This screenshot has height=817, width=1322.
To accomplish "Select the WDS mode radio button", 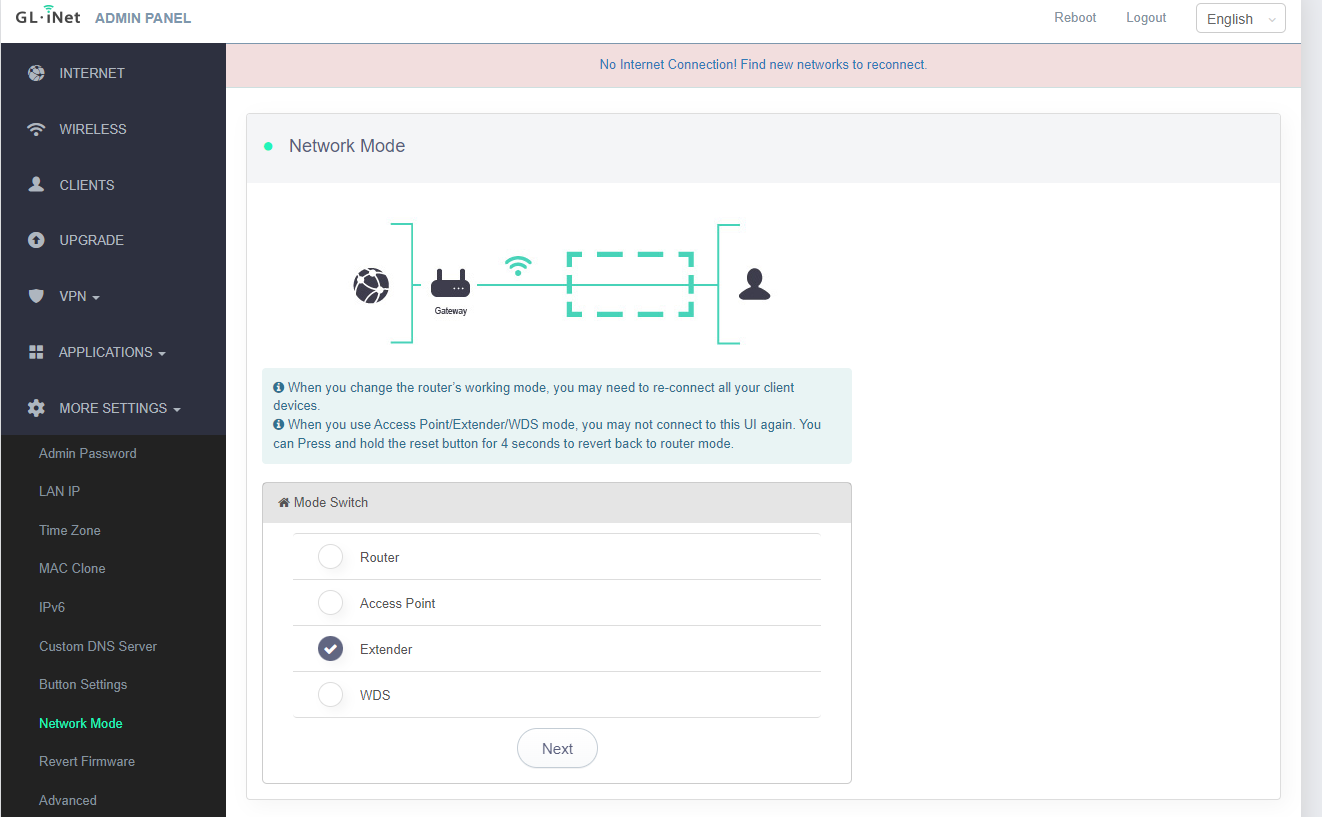I will point(330,695).
